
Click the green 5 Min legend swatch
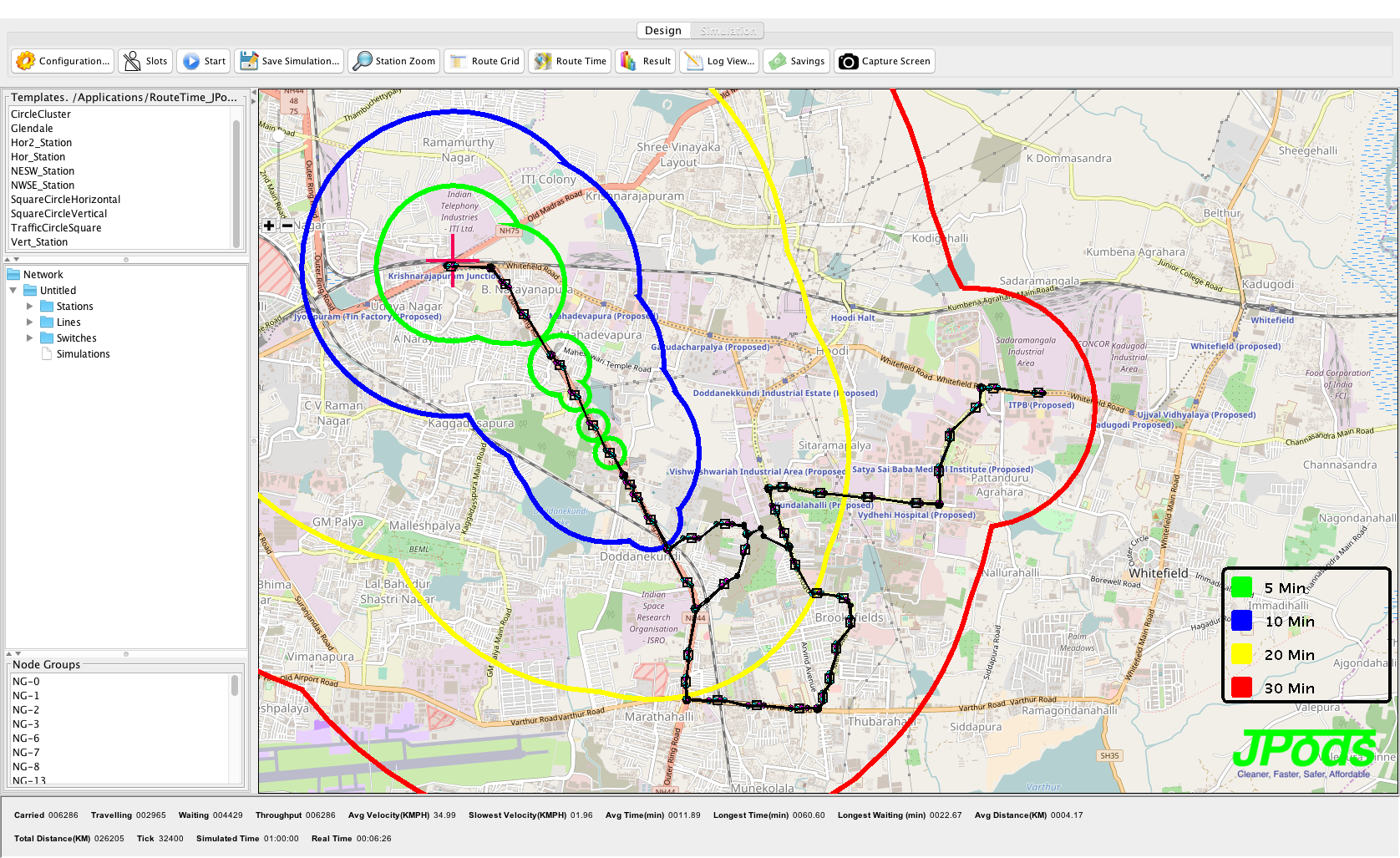(x=1242, y=588)
